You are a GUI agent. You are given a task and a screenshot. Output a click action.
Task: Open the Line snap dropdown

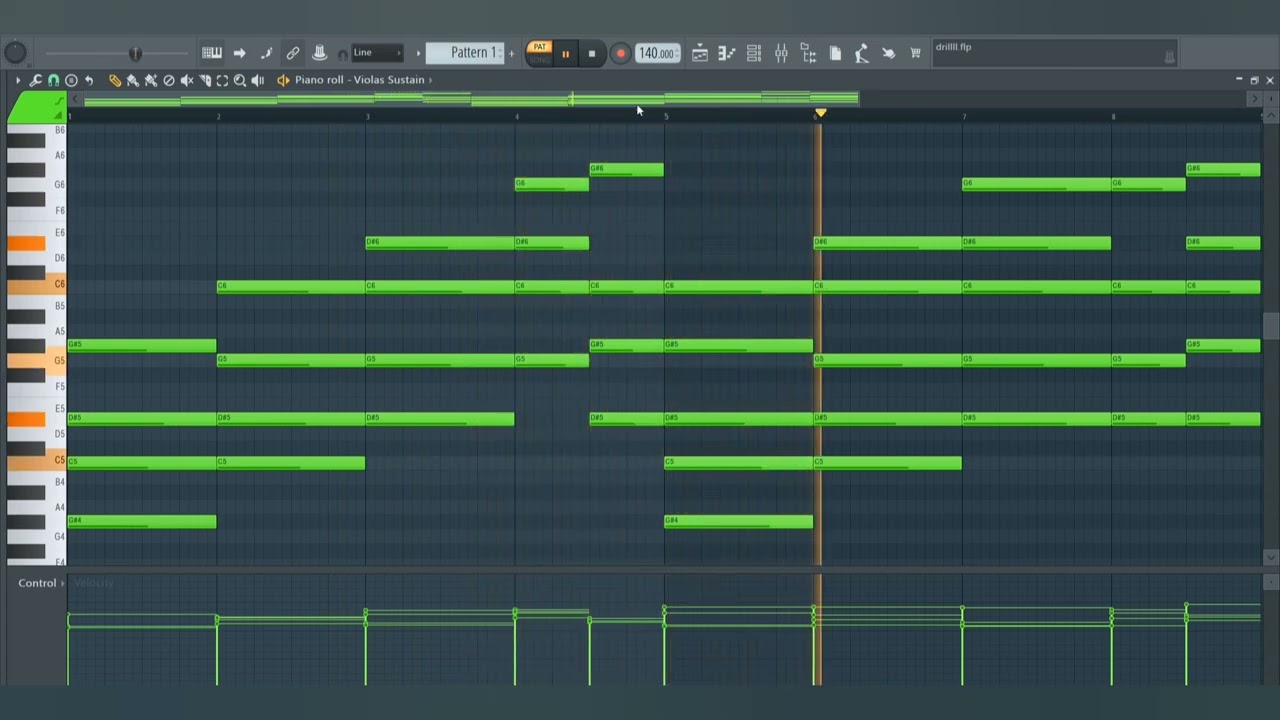pyautogui.click(x=377, y=53)
